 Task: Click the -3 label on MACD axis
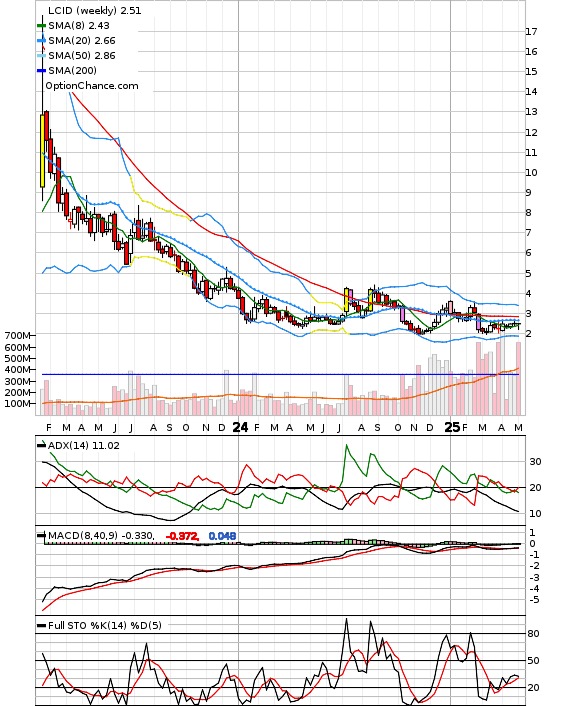[x=534, y=577]
